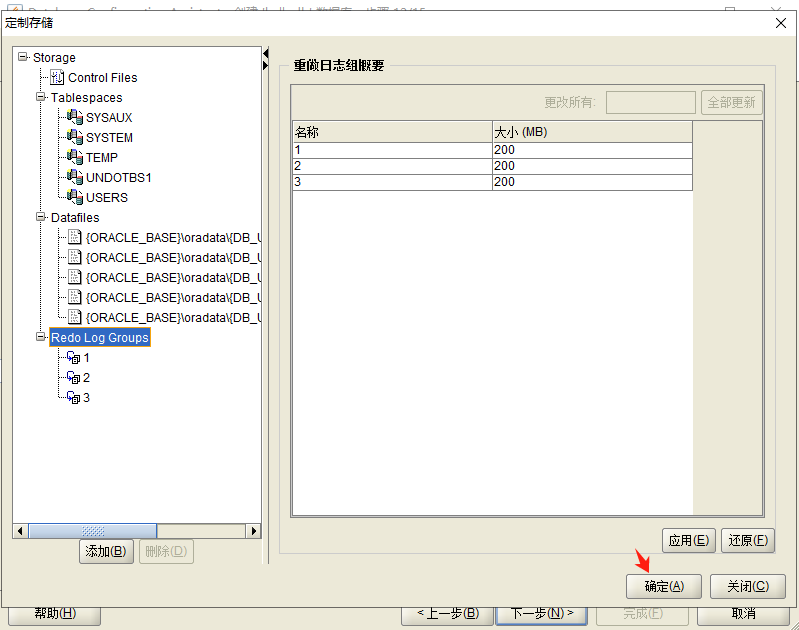
Task: Click the tree horizontal scrollbar thumb
Action: tap(93, 531)
